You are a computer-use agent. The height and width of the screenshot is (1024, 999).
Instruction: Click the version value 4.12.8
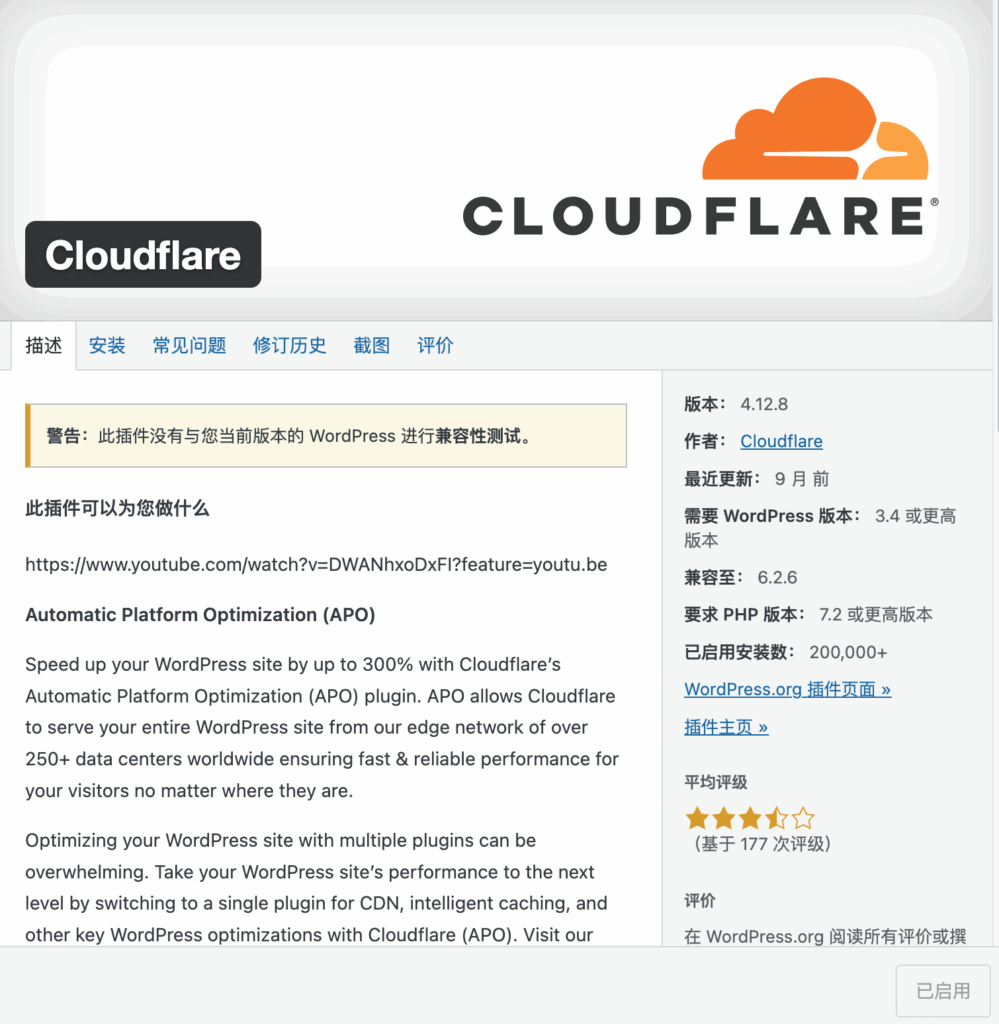(764, 404)
